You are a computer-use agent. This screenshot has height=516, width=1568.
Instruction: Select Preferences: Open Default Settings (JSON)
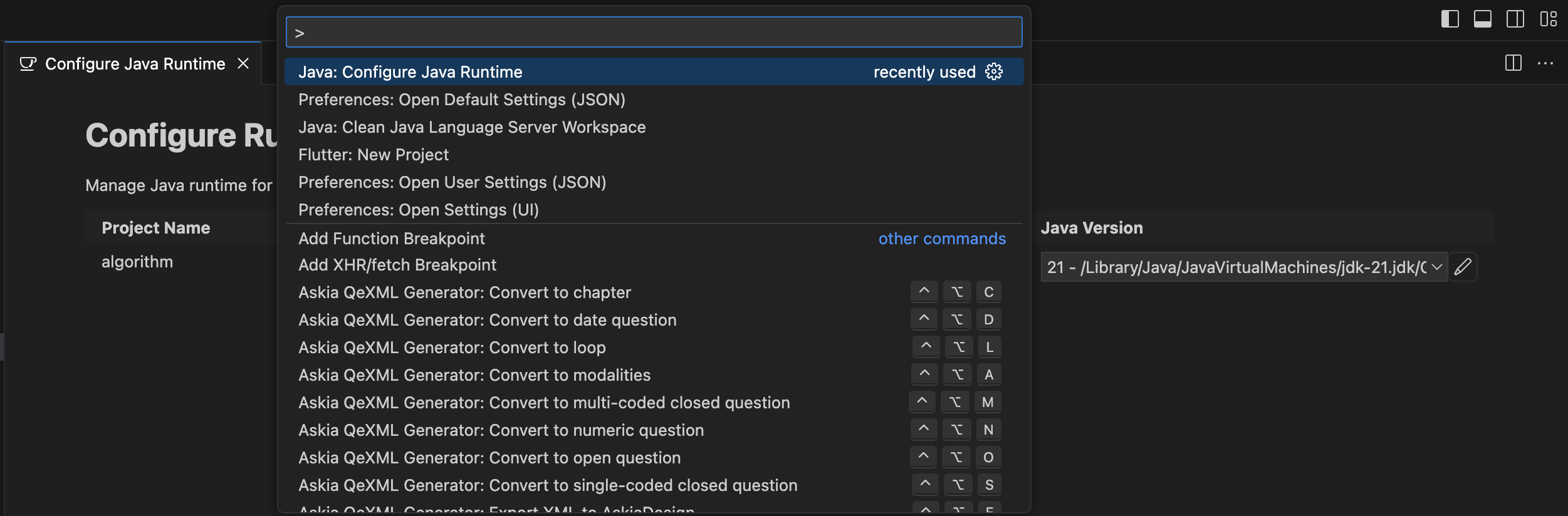[x=654, y=100]
